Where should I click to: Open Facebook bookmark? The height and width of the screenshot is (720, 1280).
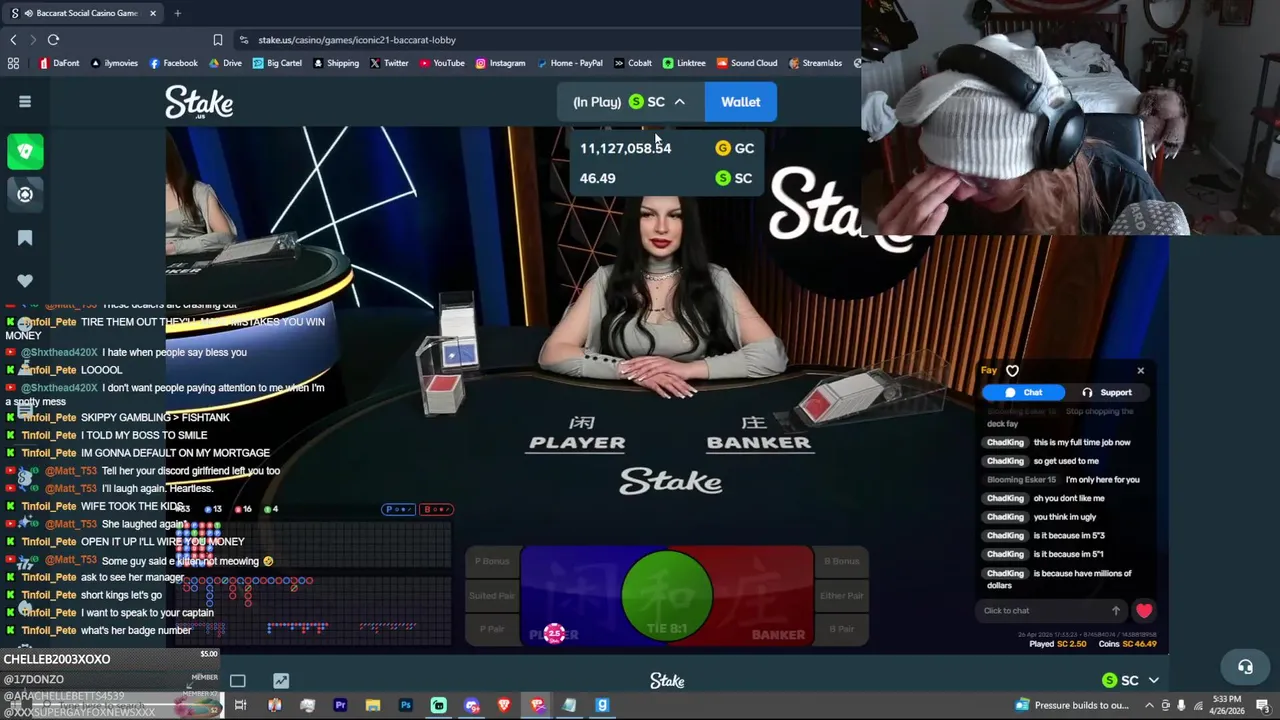pyautogui.click(x=174, y=63)
